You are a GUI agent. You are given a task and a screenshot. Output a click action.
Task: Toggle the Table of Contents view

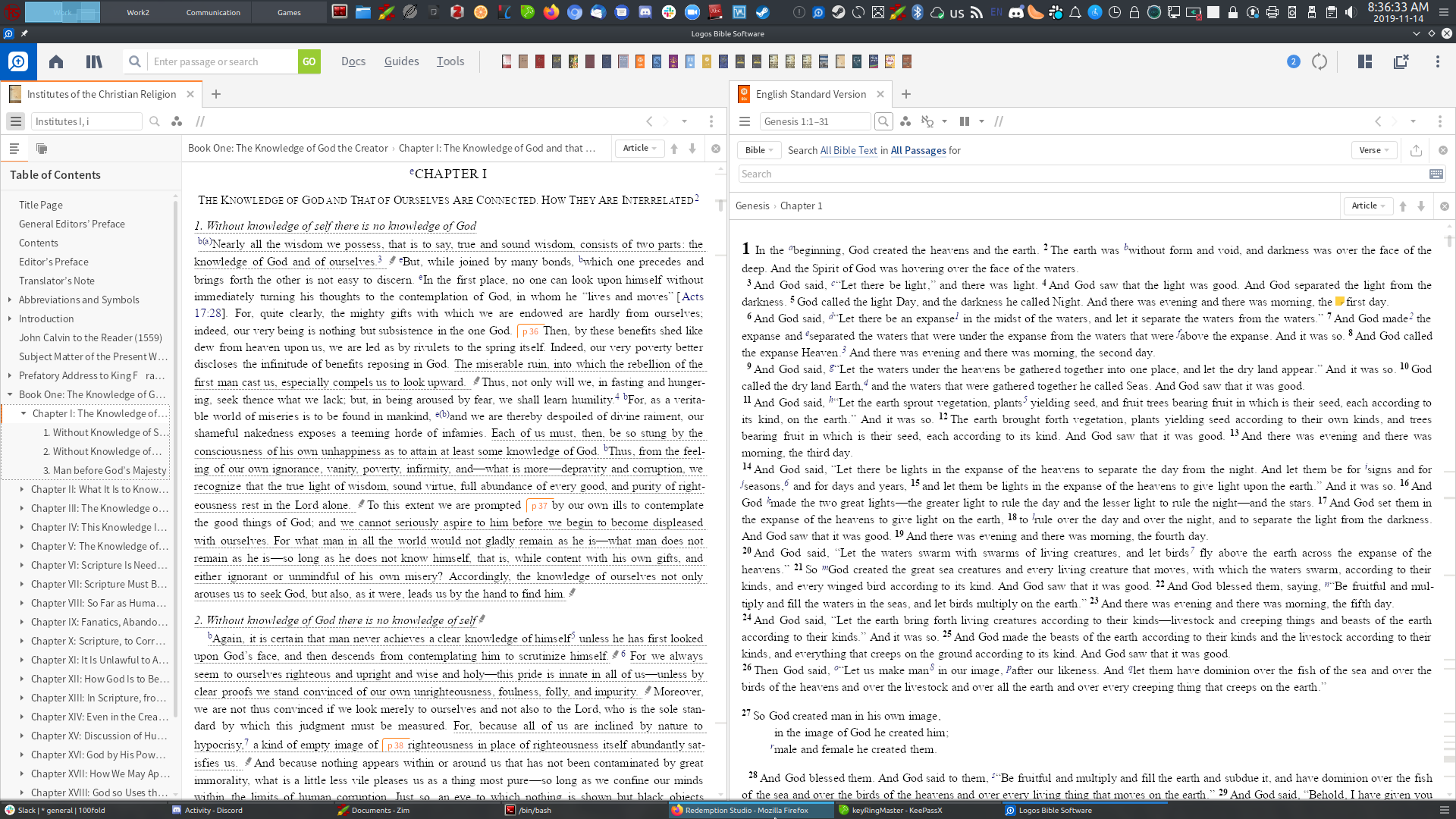(x=14, y=149)
